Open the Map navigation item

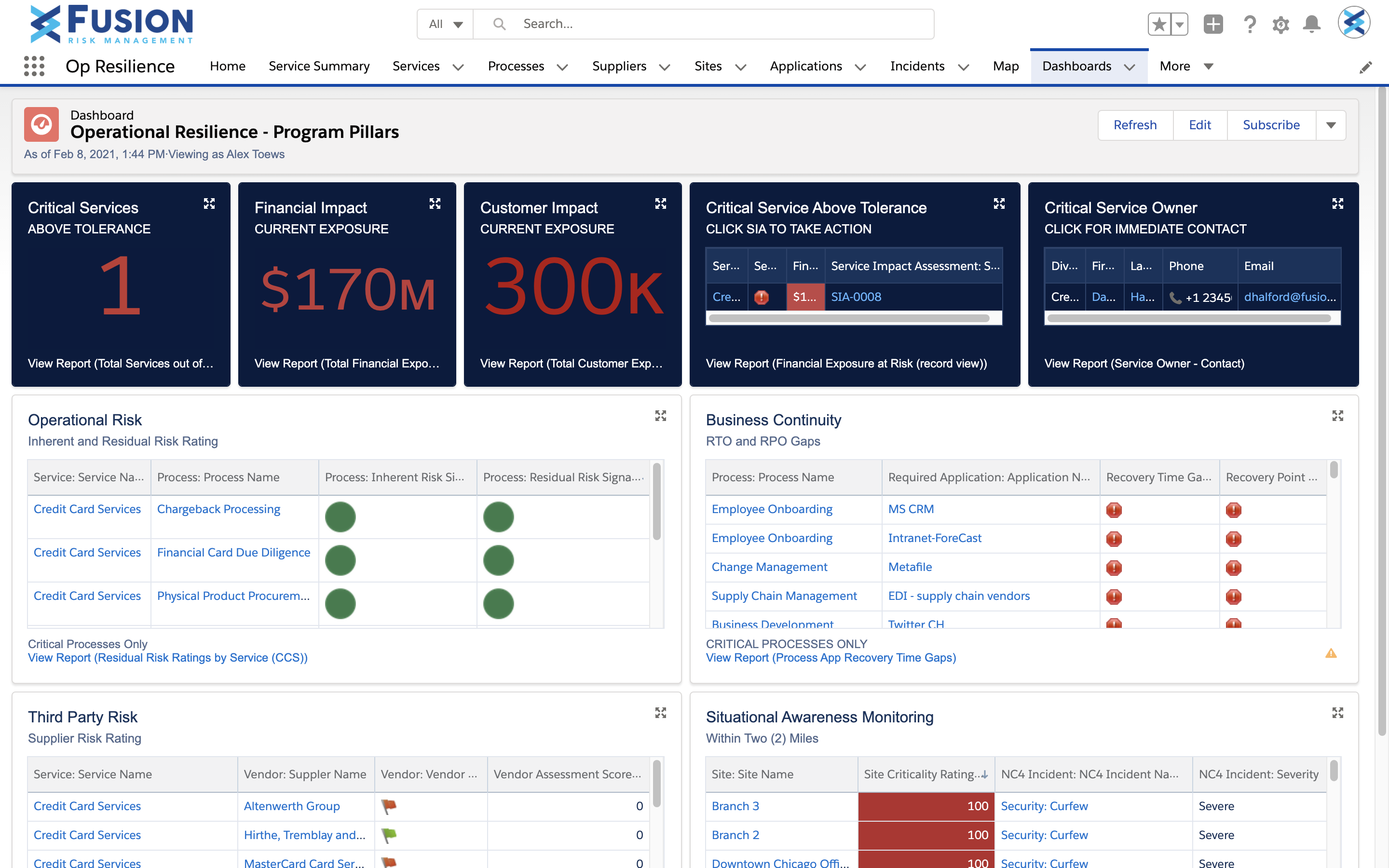(1005, 66)
